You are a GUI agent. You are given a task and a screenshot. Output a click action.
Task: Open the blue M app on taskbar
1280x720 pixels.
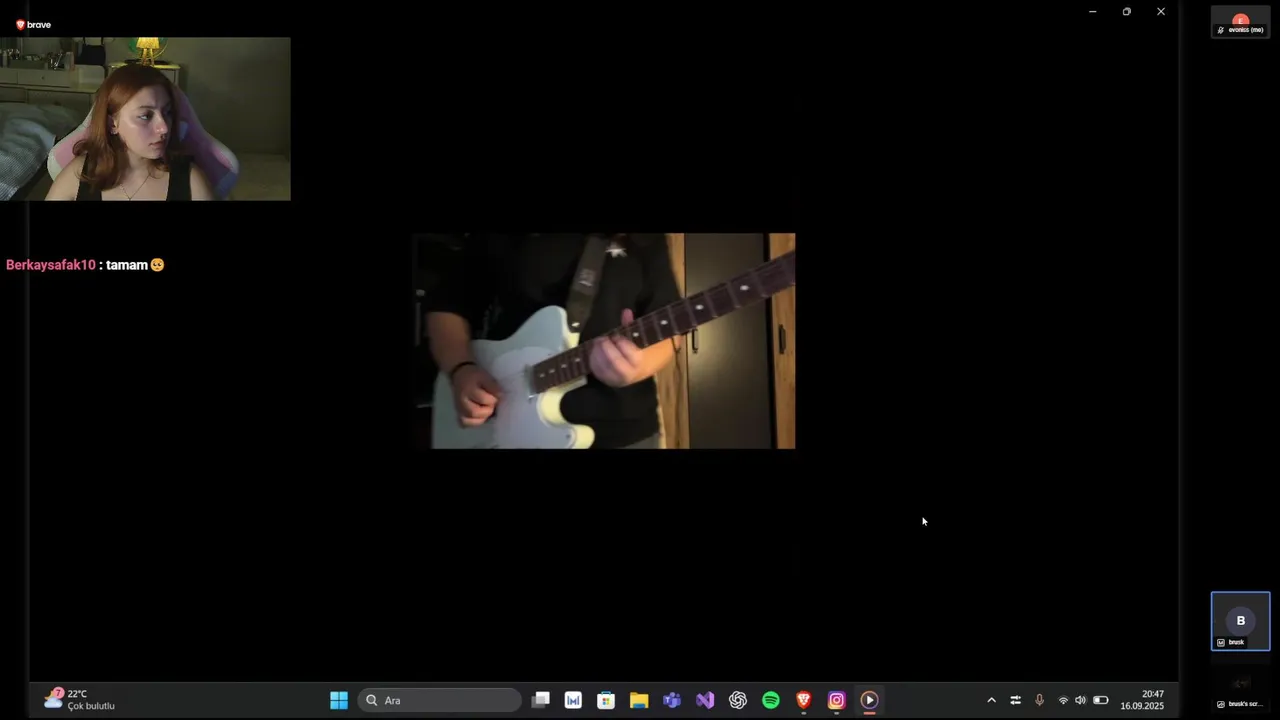[573, 700]
